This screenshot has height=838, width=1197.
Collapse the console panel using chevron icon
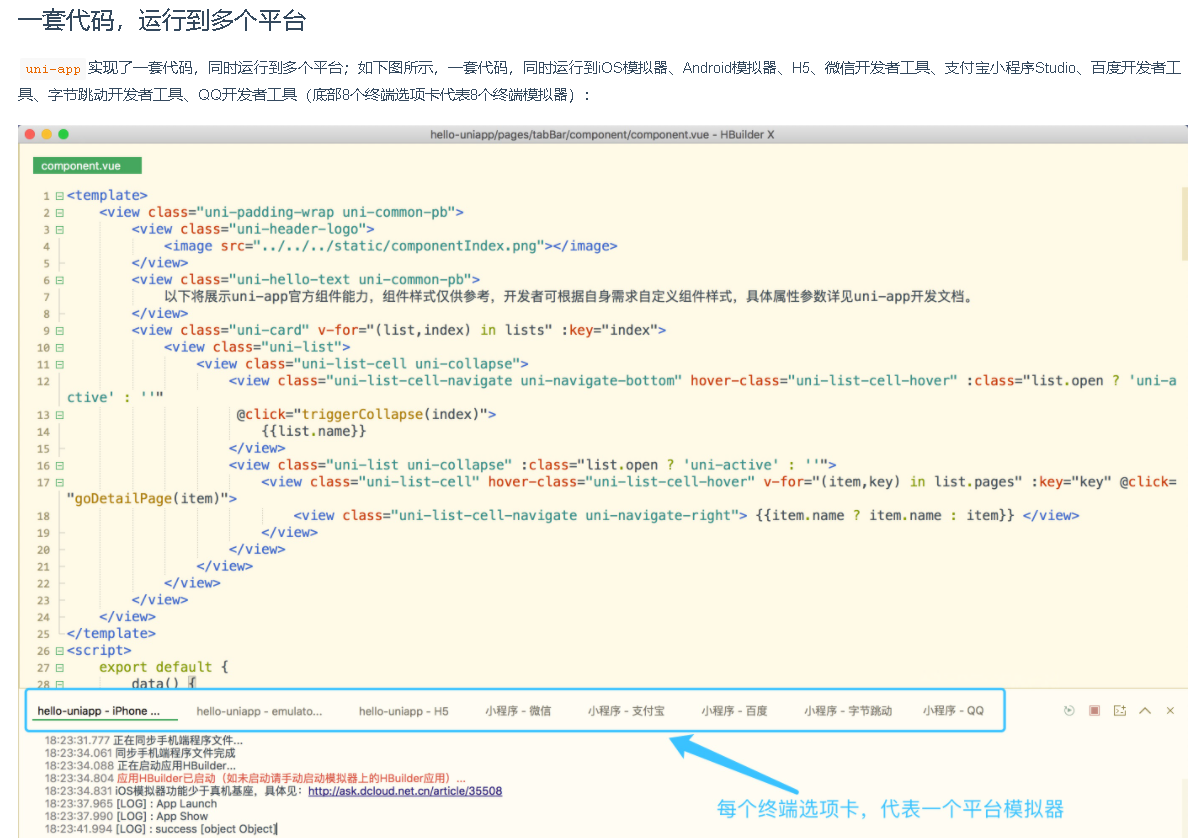pyautogui.click(x=1145, y=710)
